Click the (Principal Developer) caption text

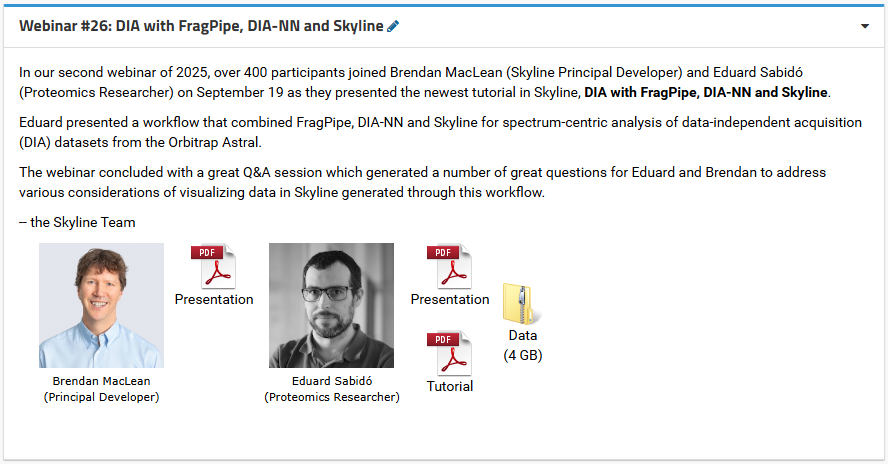tap(101, 397)
